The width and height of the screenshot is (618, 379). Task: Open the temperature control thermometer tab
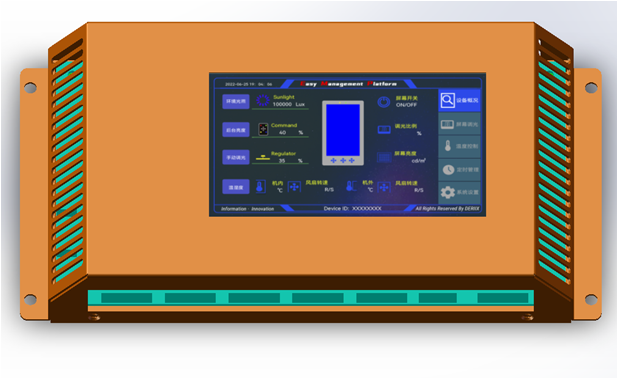coord(459,146)
